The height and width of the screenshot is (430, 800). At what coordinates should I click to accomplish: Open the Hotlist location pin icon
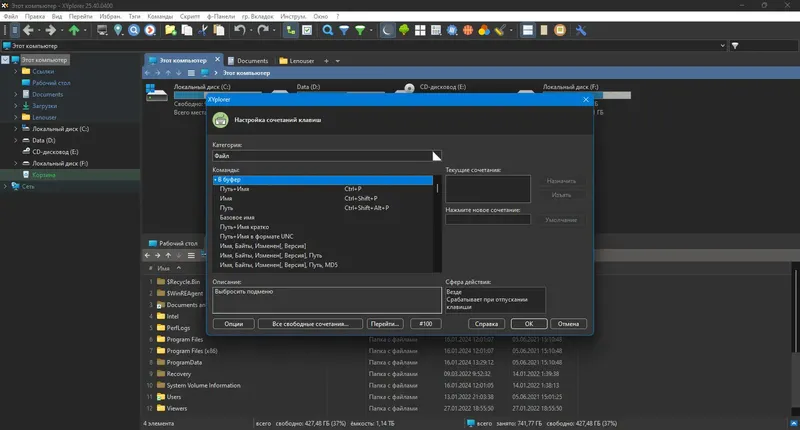click(x=118, y=31)
